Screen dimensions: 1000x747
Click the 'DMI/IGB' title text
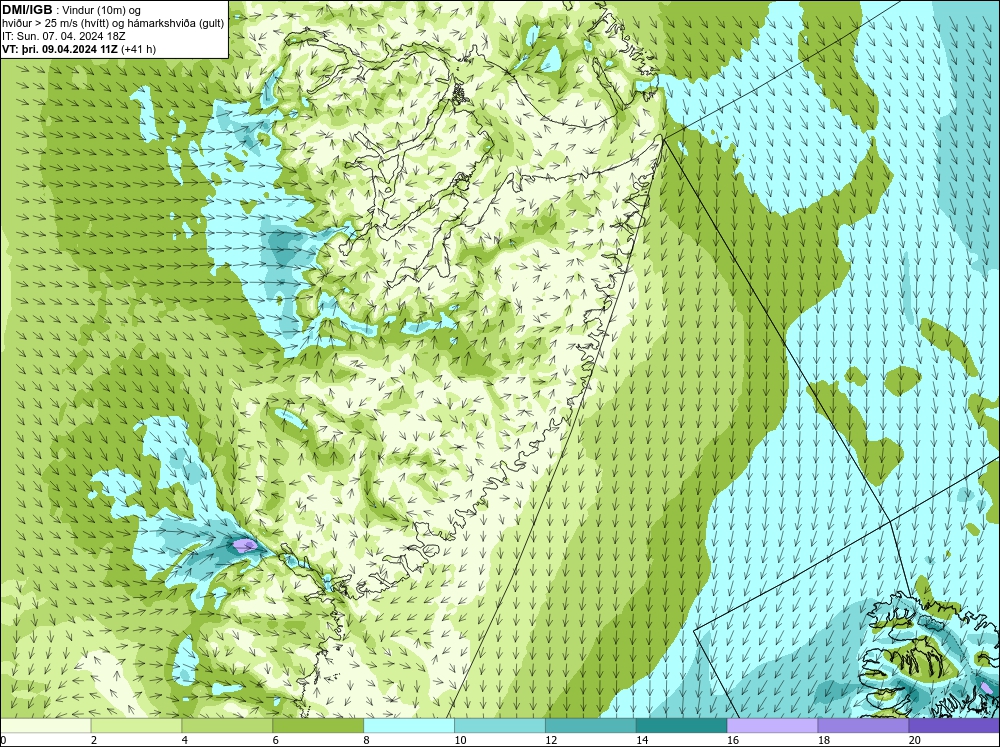(27, 10)
